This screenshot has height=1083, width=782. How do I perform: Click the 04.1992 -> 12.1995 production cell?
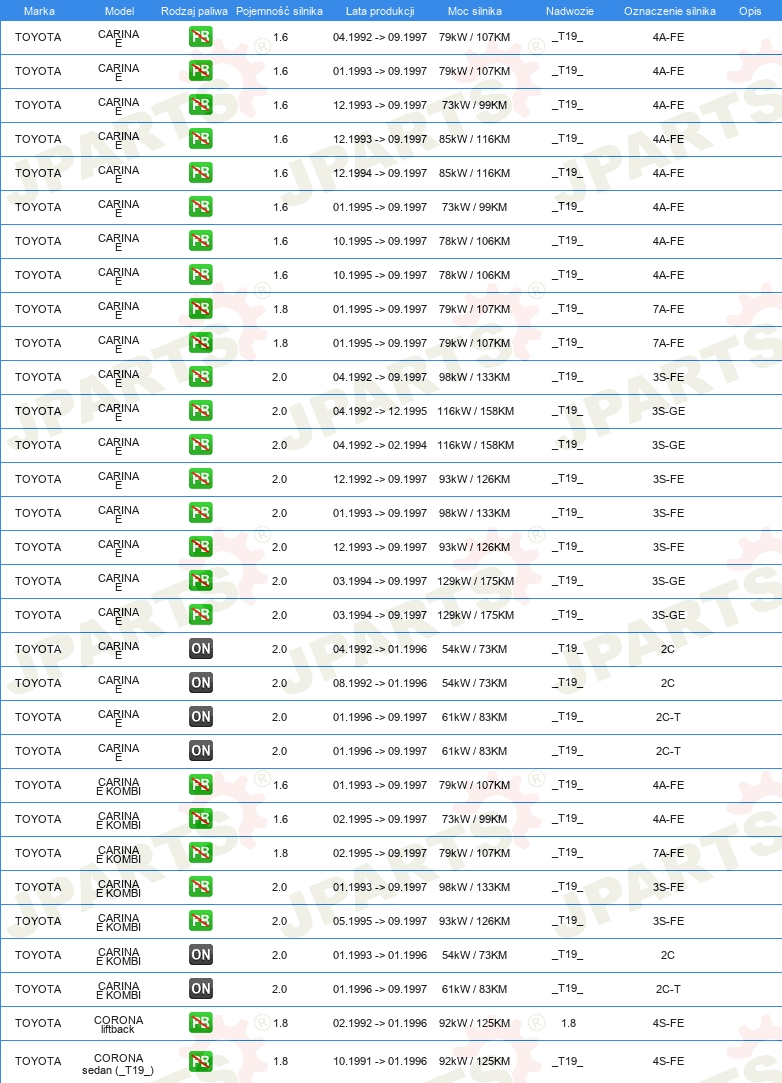[380, 411]
